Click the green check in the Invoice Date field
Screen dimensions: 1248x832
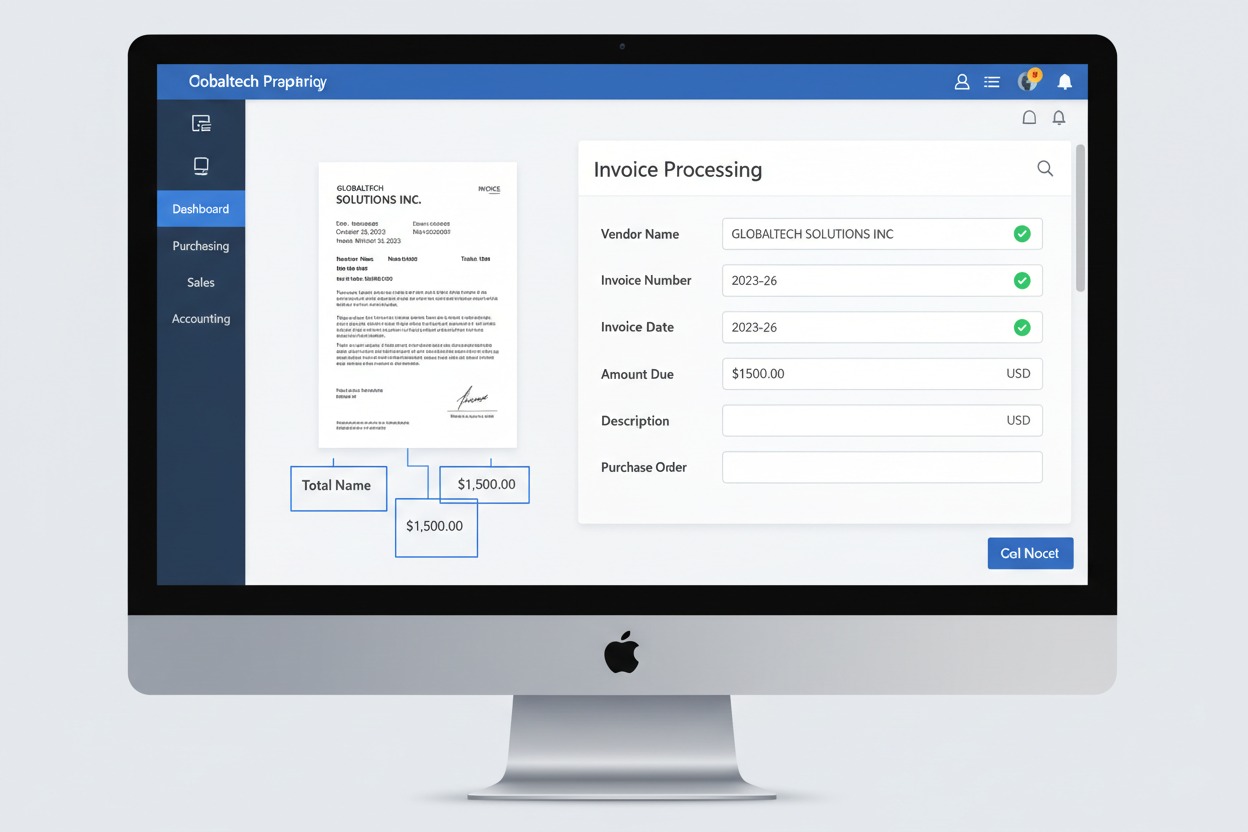tap(1022, 327)
